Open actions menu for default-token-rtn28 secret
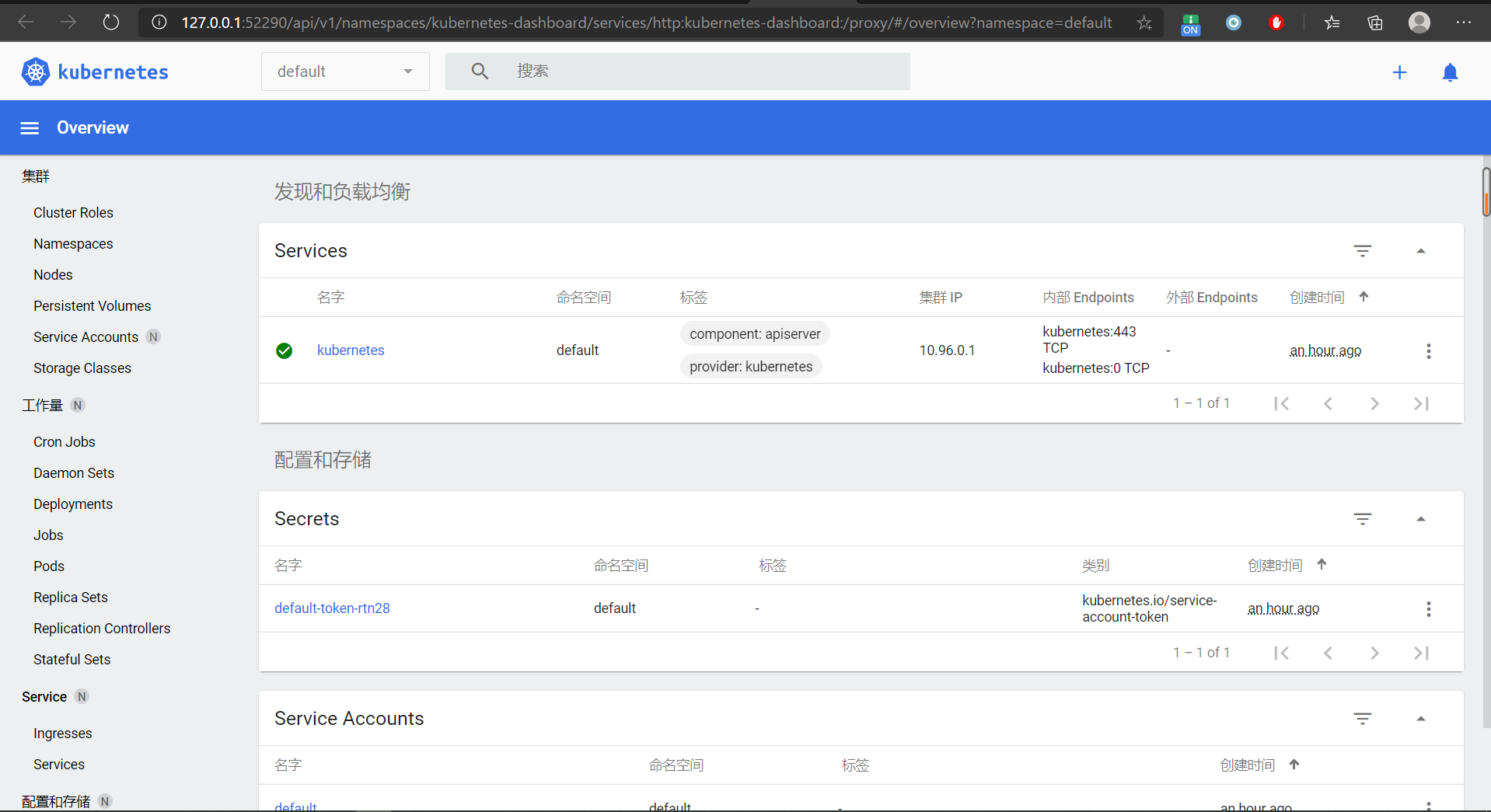 (x=1428, y=609)
